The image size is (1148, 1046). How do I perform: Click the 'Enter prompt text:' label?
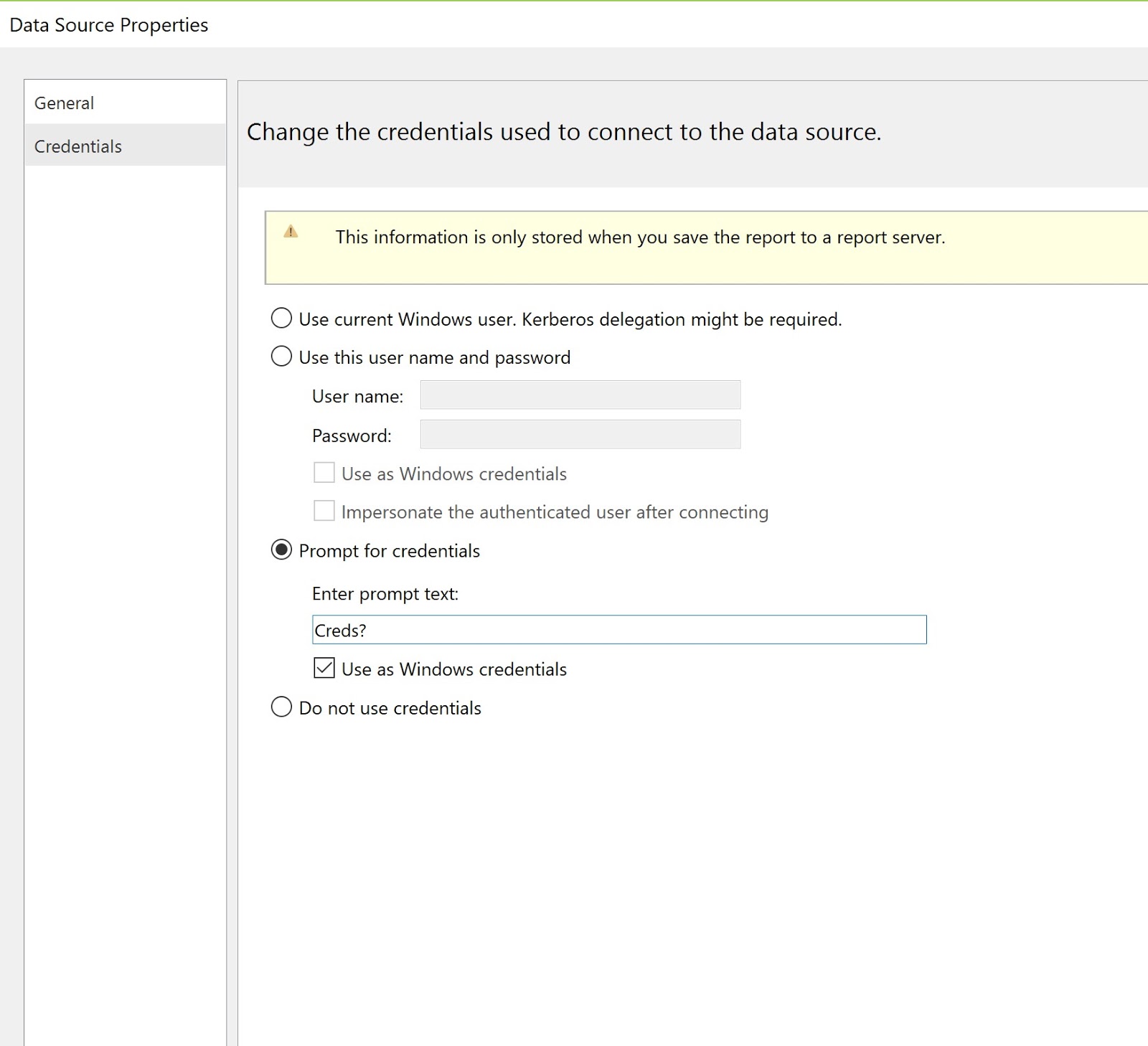point(385,594)
